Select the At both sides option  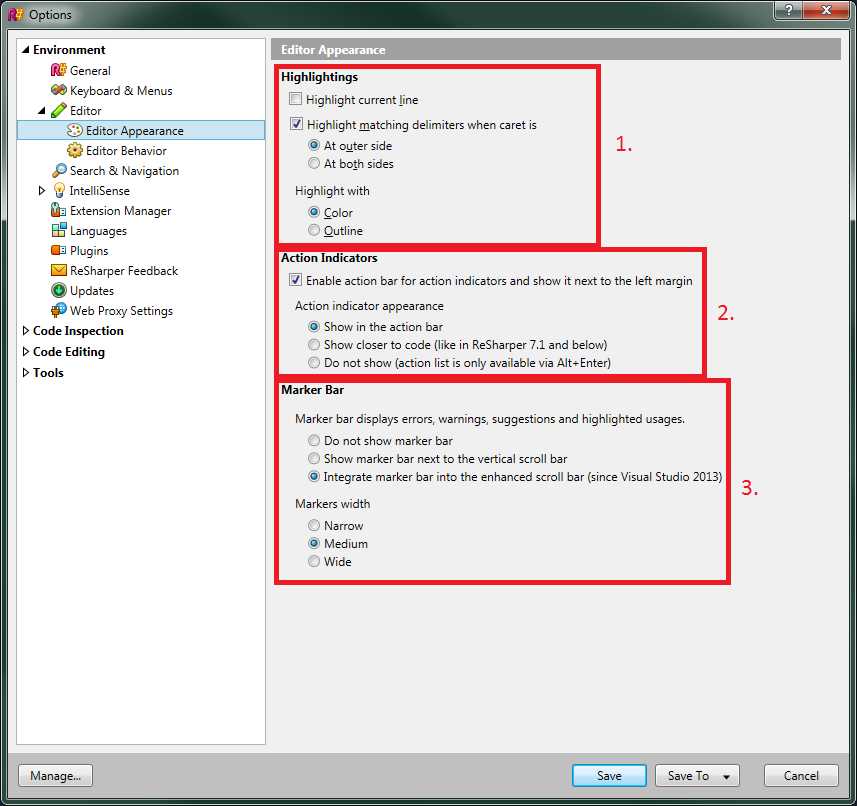(x=313, y=164)
